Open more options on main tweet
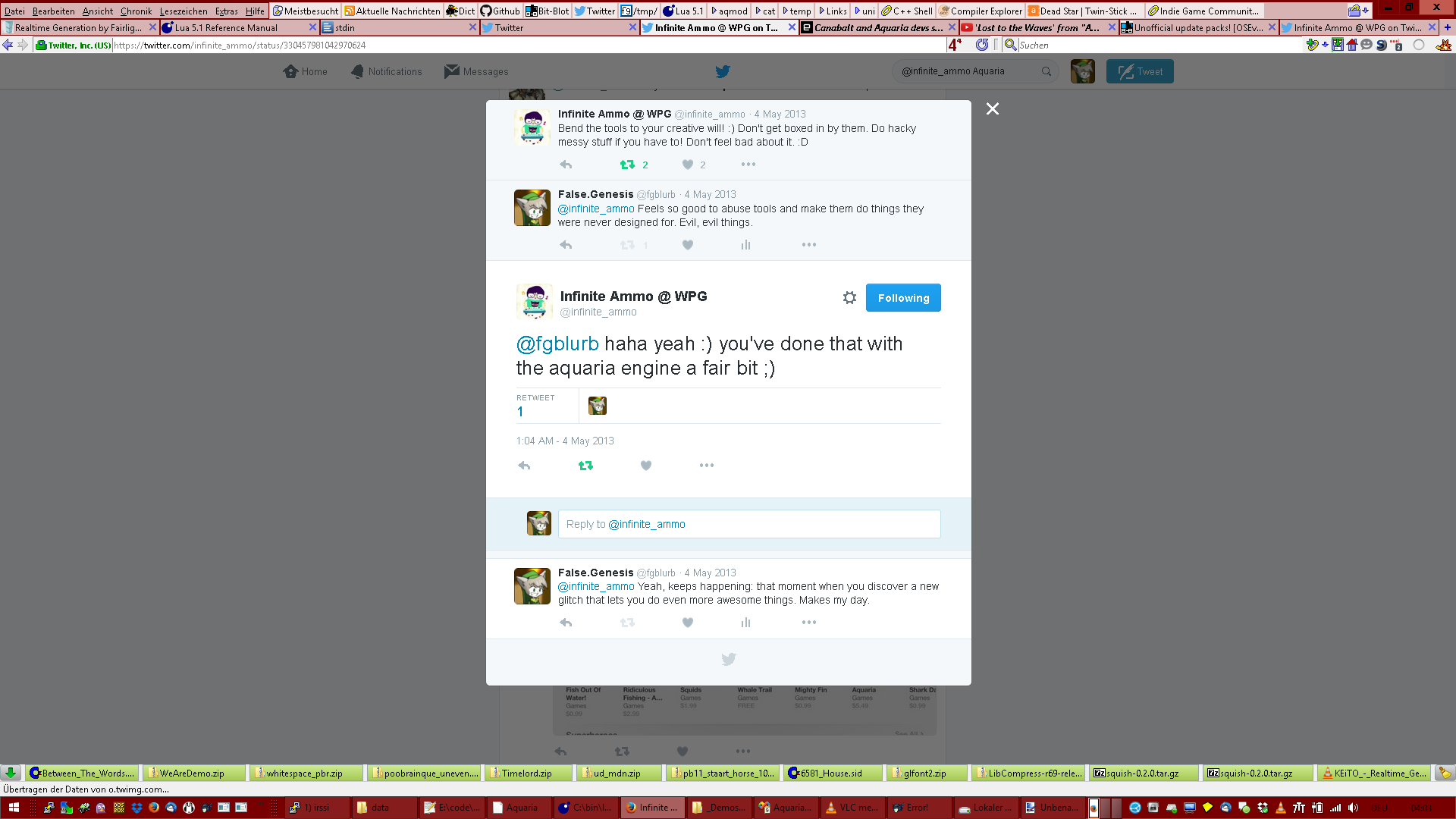 (707, 466)
